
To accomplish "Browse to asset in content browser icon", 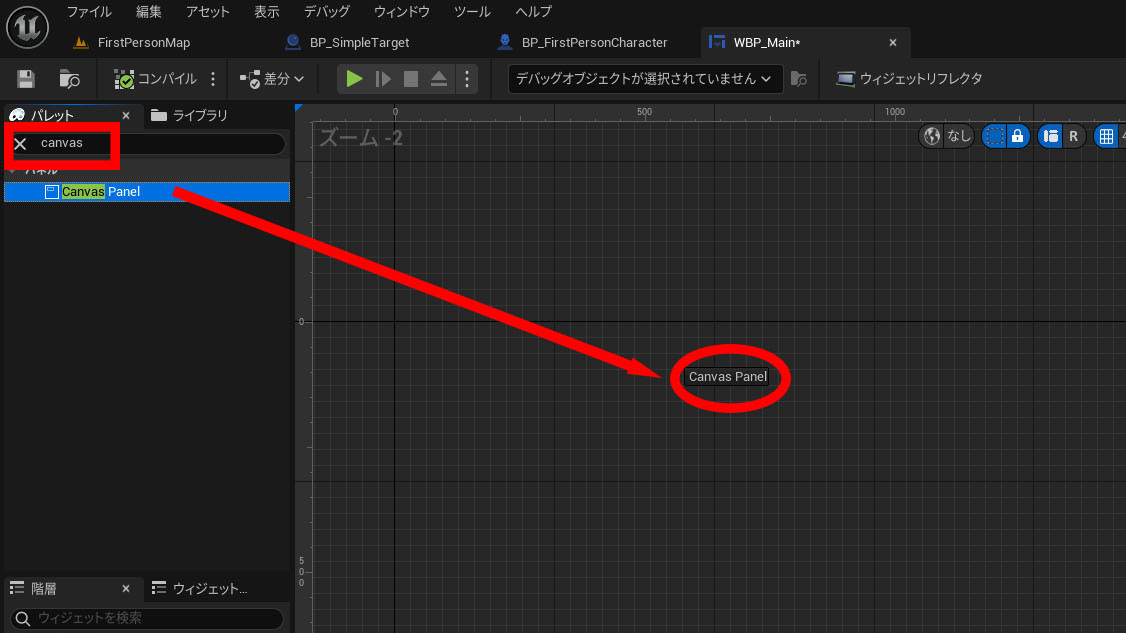I will click(69, 79).
